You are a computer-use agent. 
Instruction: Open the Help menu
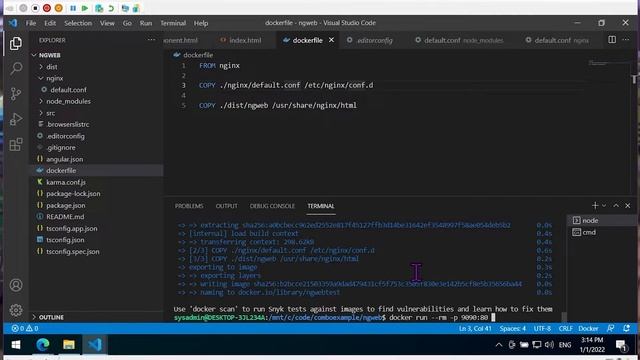(201, 23)
